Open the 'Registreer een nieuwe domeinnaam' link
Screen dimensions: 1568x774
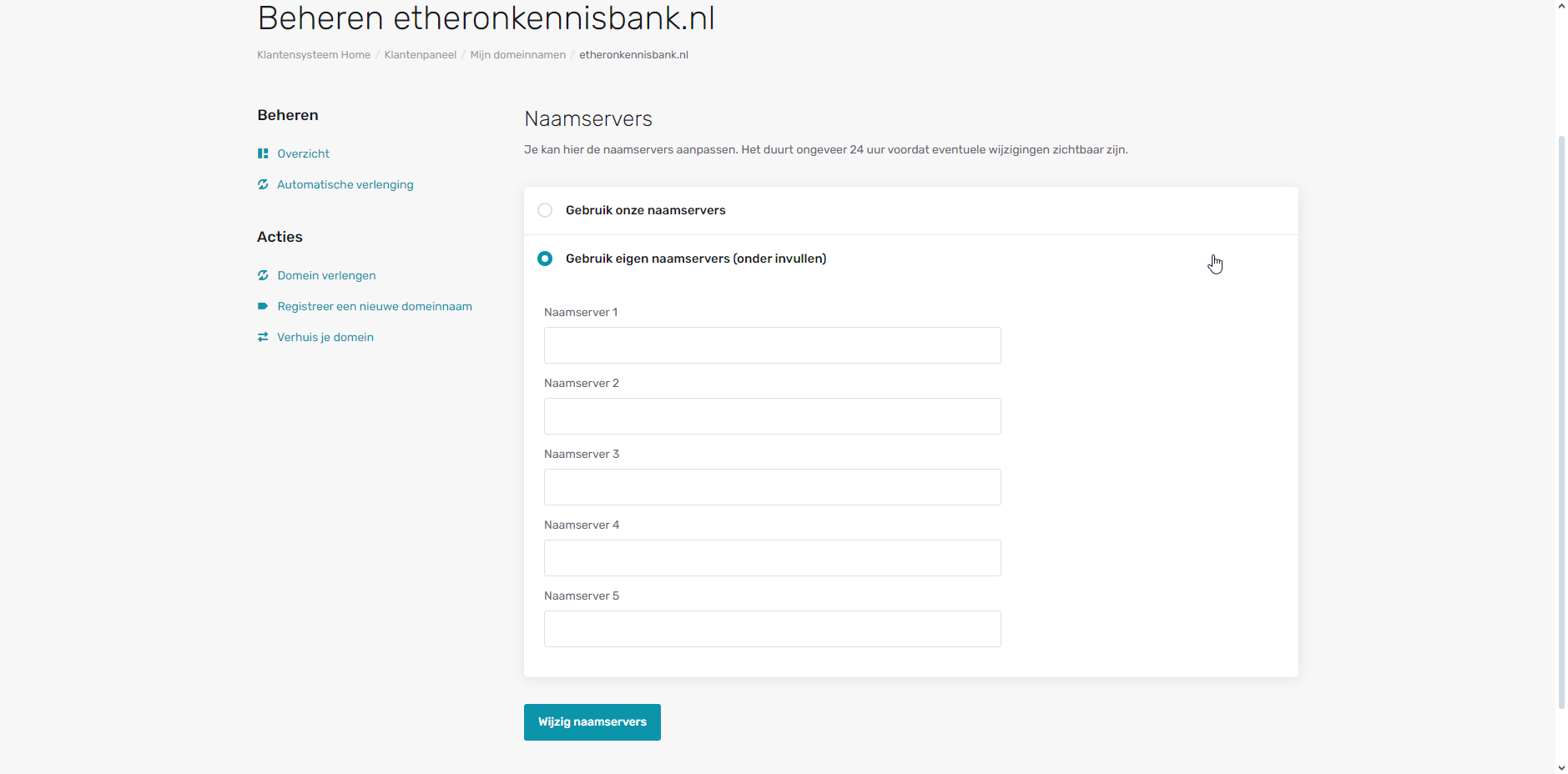pos(375,306)
